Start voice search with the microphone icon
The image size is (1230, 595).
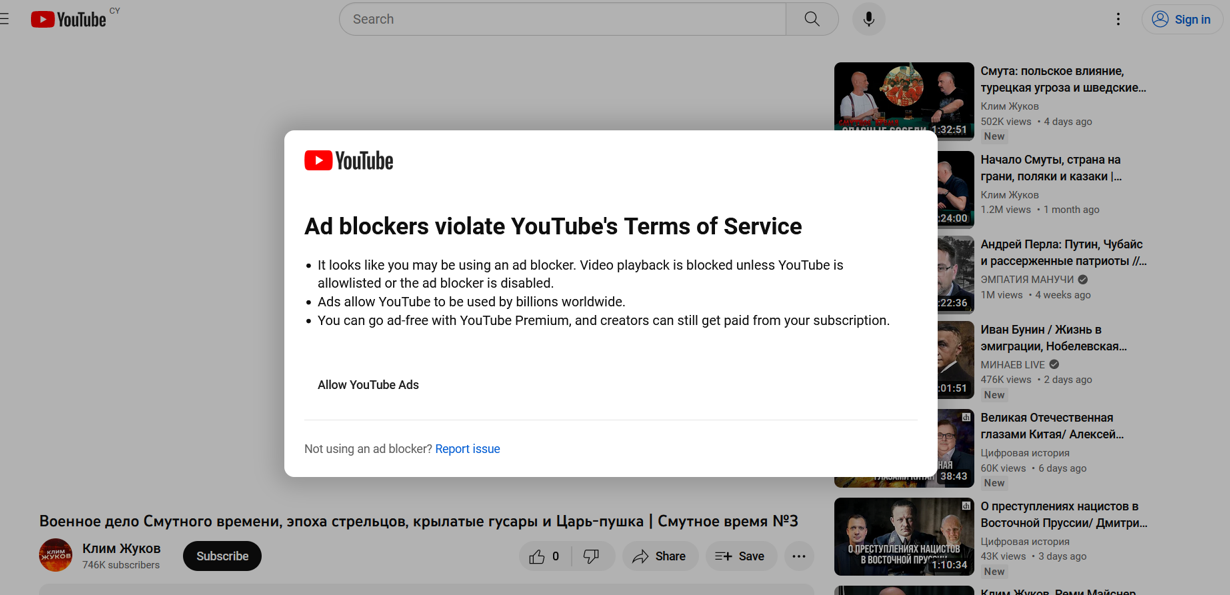coord(869,19)
